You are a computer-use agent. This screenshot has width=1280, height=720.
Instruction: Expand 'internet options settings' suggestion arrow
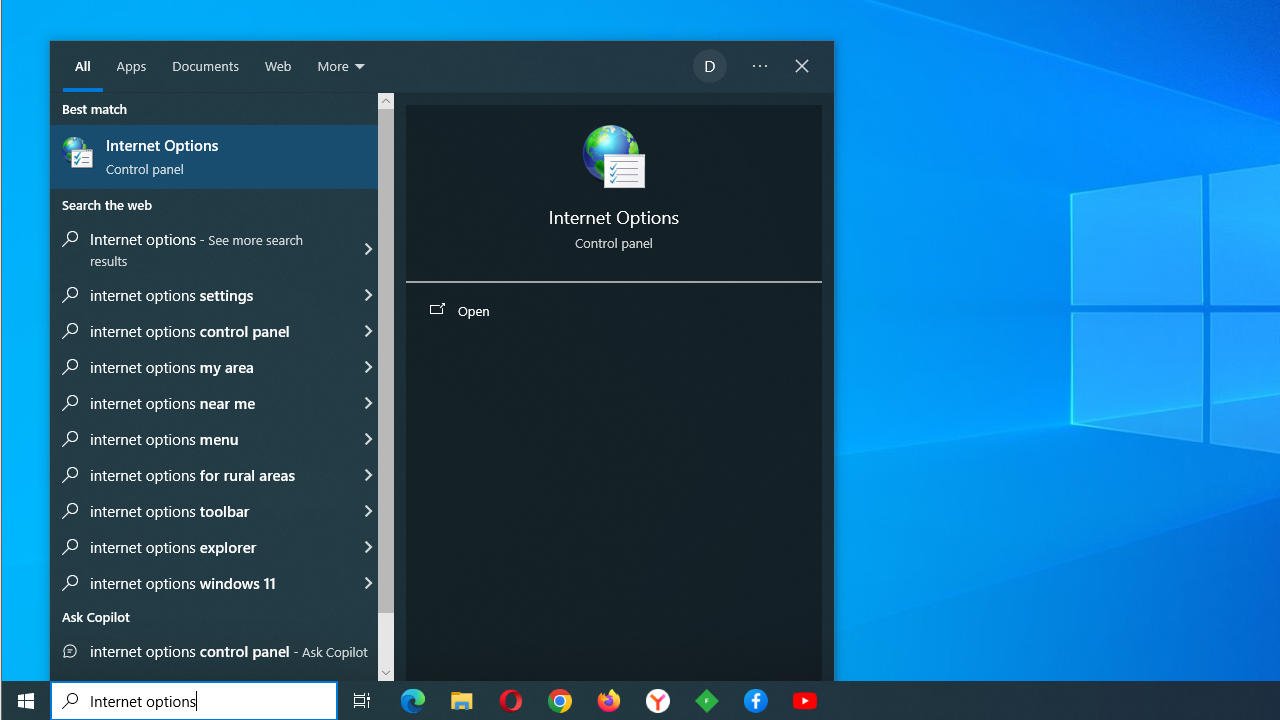tap(367, 295)
